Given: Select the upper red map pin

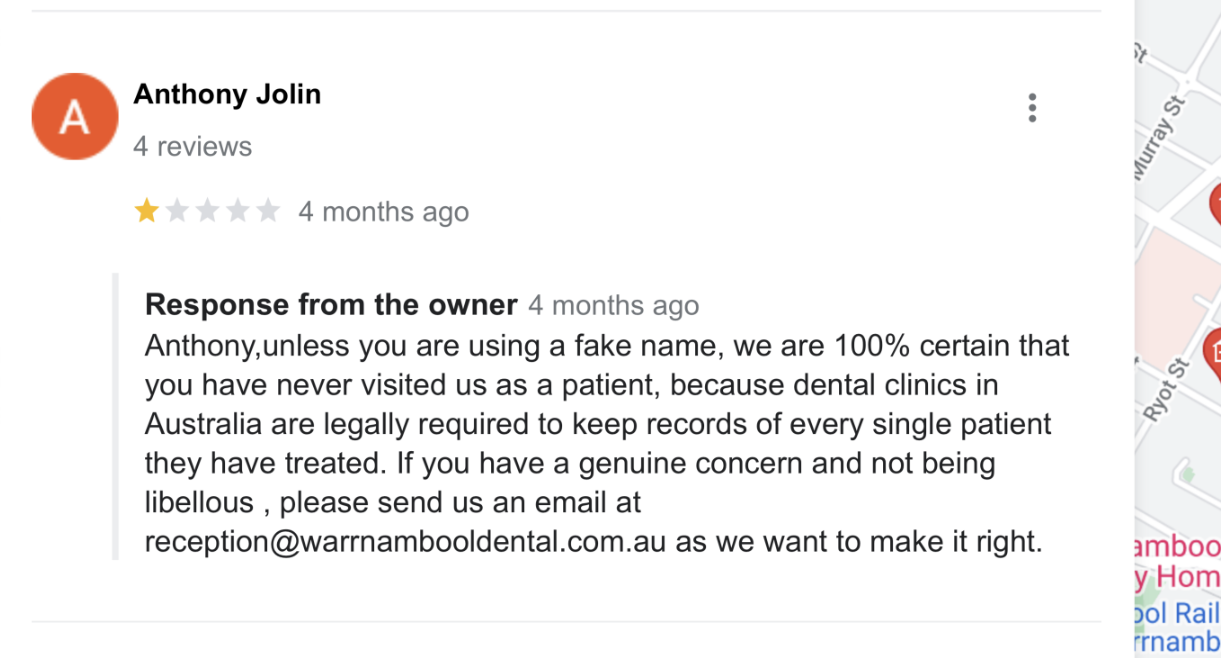Looking at the screenshot, I should point(1215,203).
